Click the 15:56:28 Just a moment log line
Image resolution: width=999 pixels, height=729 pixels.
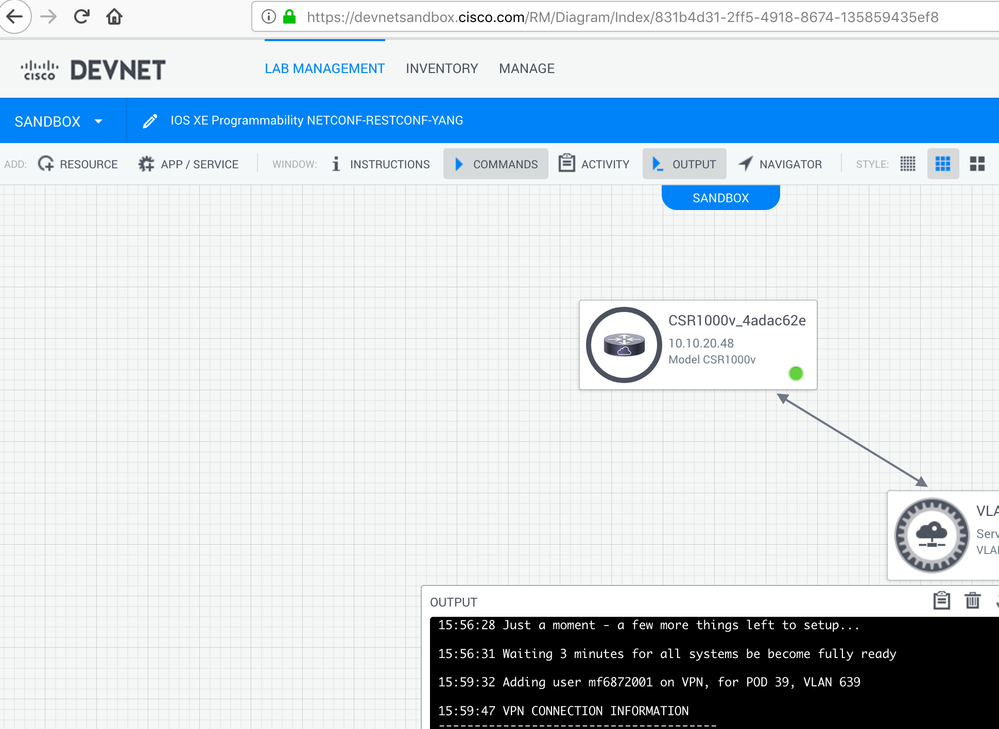click(x=649, y=625)
